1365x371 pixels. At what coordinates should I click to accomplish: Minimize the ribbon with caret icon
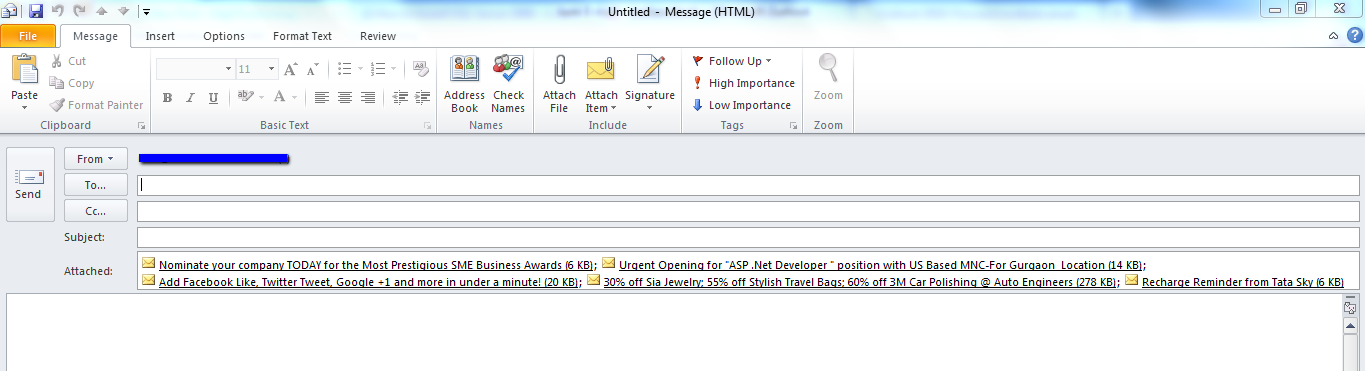(1333, 36)
